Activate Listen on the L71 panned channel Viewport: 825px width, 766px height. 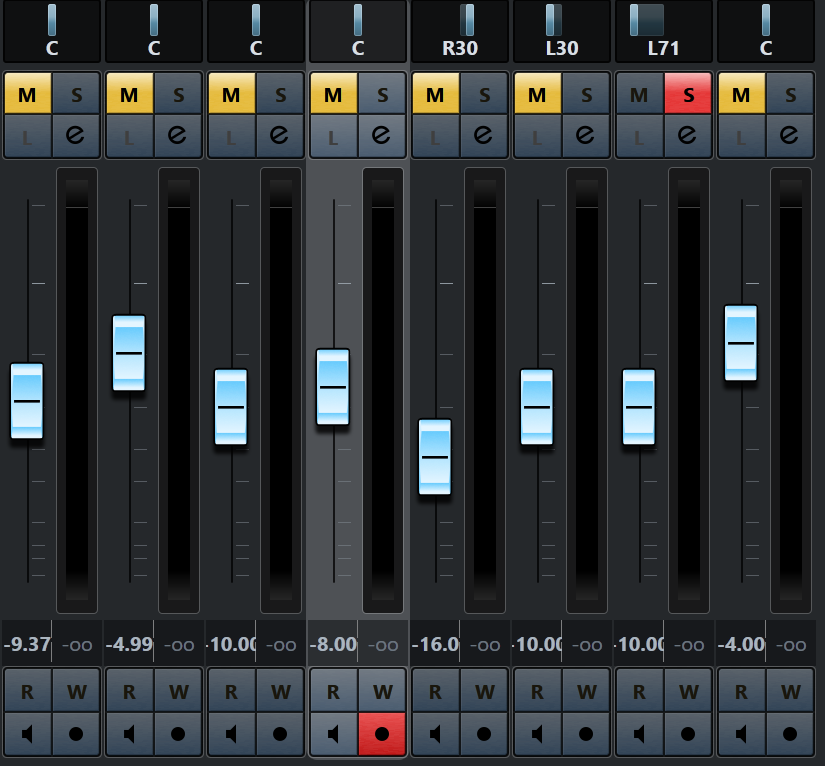pyautogui.click(x=640, y=136)
